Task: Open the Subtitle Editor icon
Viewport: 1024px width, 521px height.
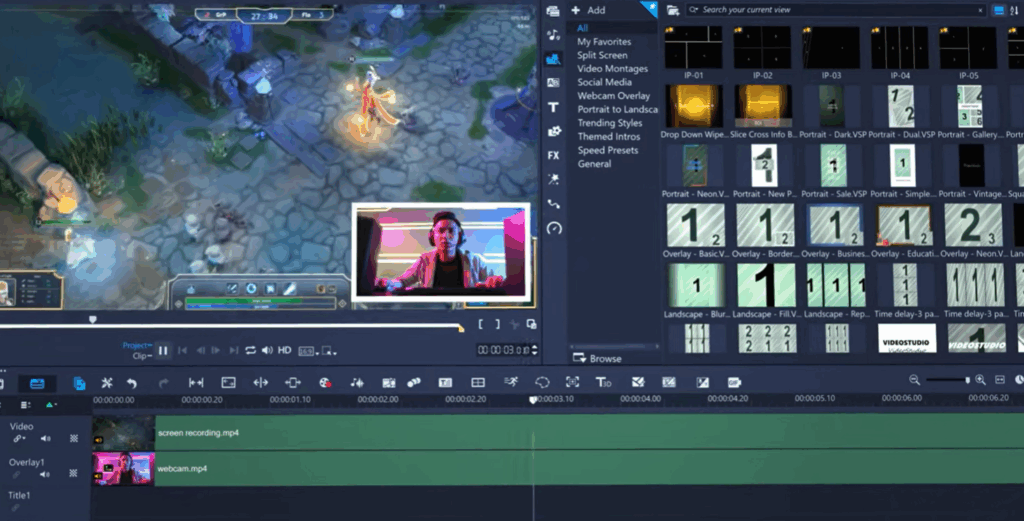Action: (x=445, y=383)
